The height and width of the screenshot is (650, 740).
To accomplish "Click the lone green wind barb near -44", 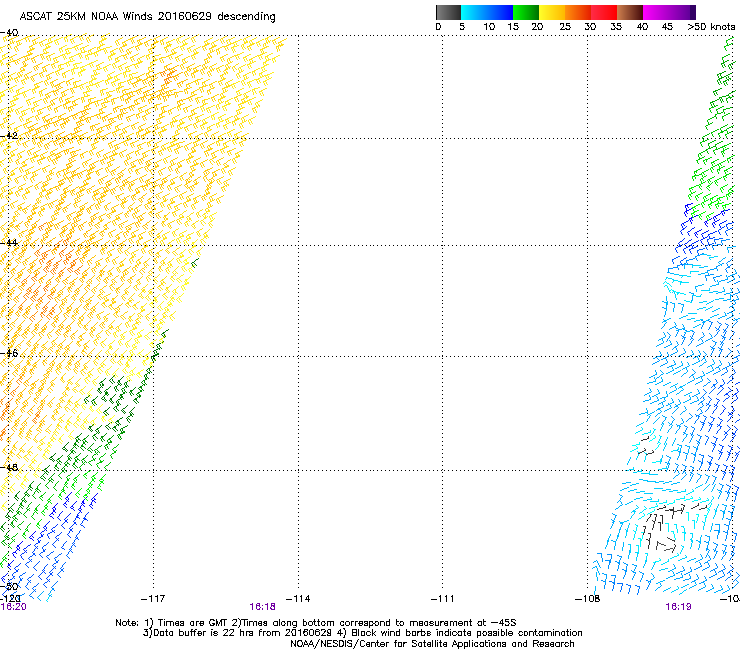I will click(195, 262).
